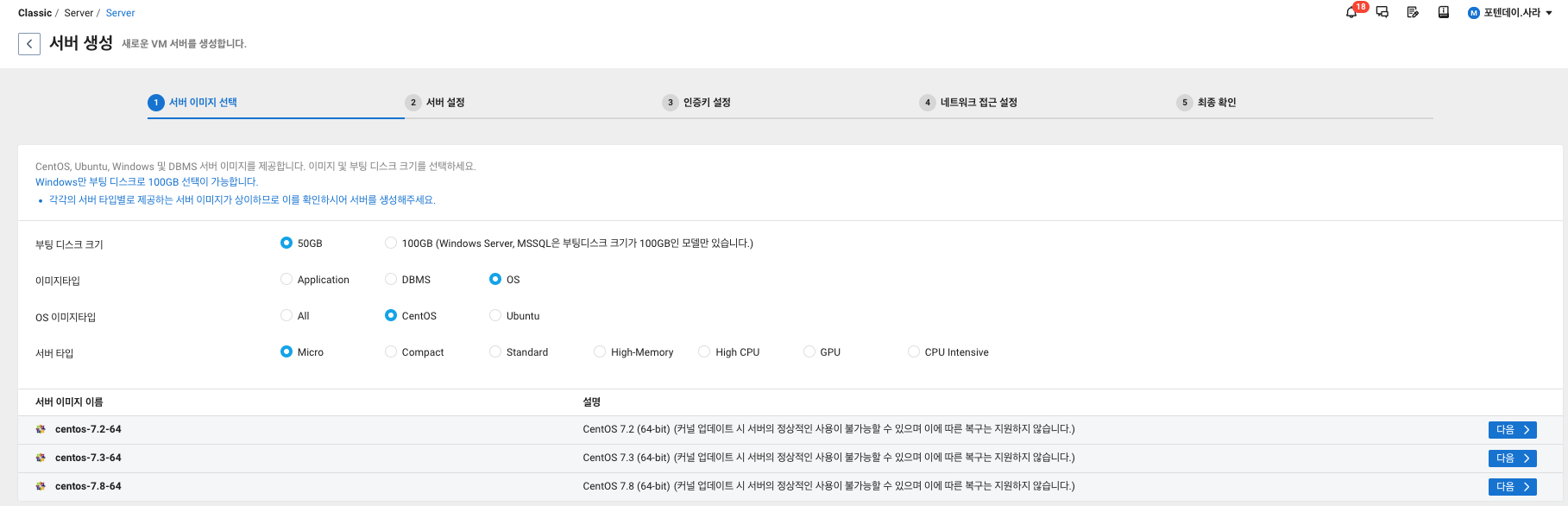Screen dimensions: 1568x506
Task: Open the document edit note icon
Action: coord(1413,13)
